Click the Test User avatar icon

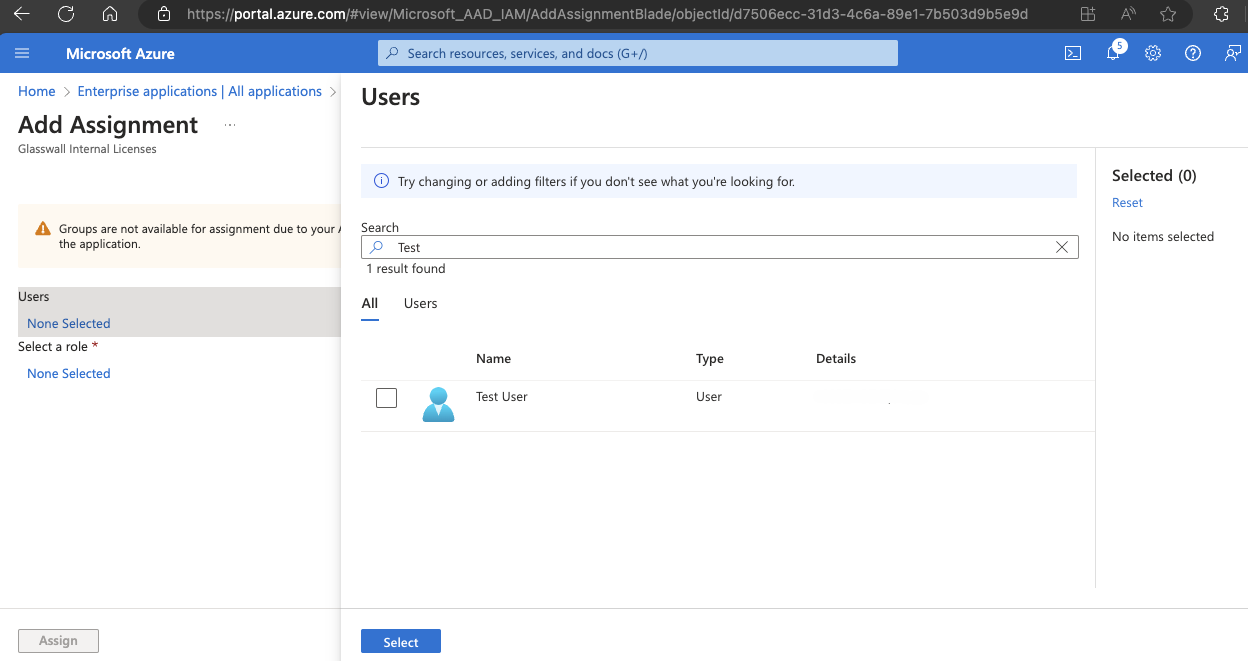[x=438, y=404]
